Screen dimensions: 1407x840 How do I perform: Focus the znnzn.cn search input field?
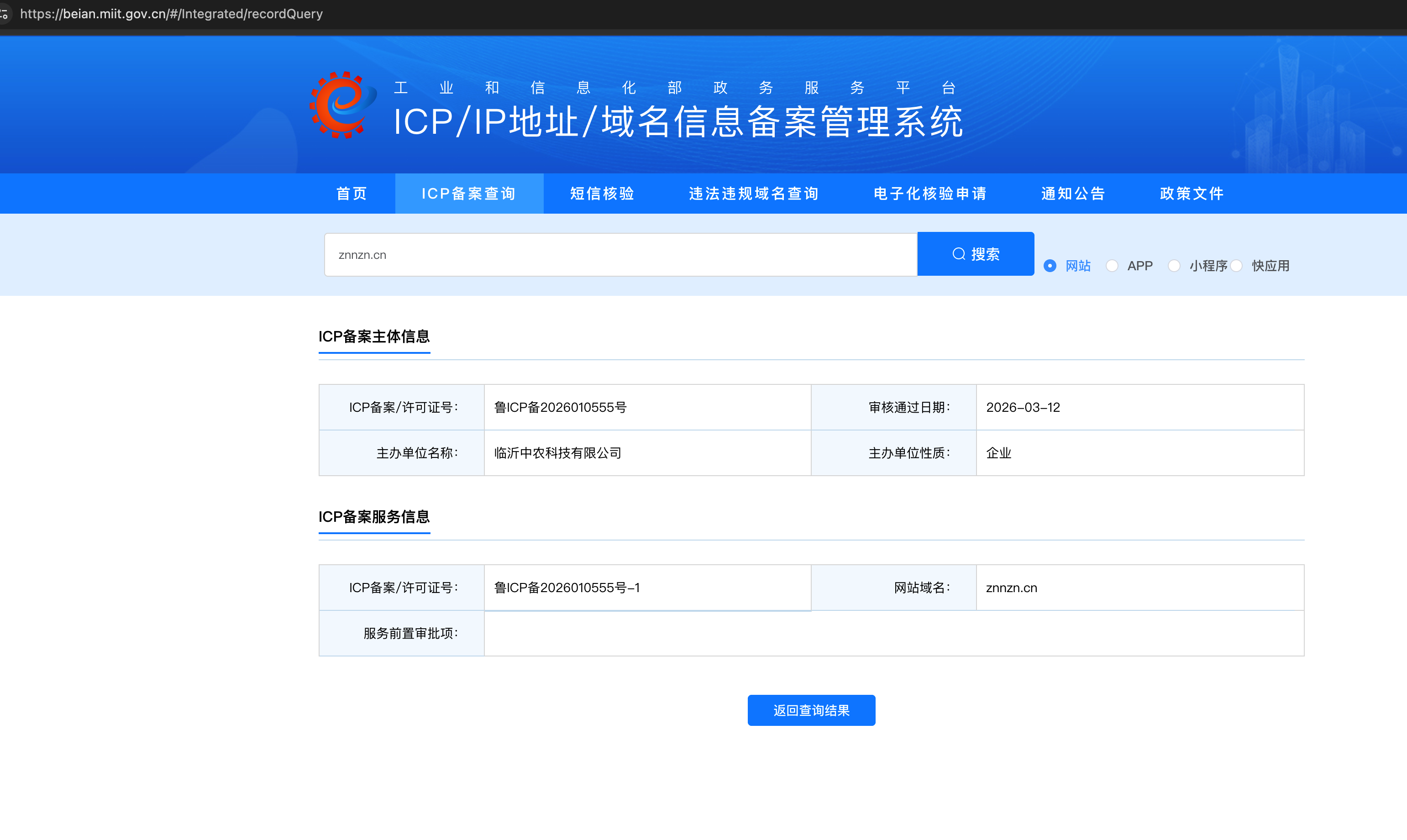620,255
